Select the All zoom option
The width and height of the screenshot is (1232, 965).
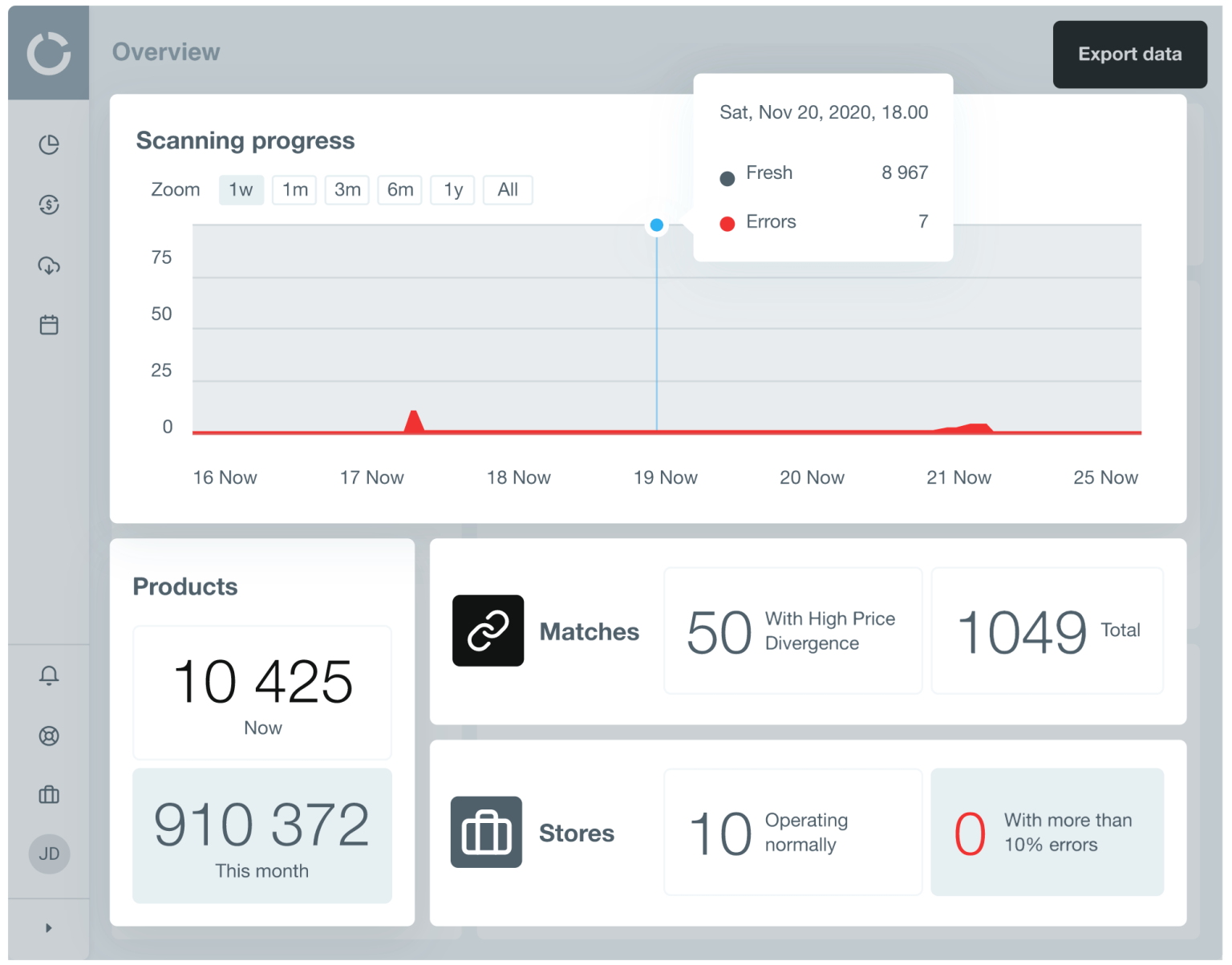tap(508, 189)
